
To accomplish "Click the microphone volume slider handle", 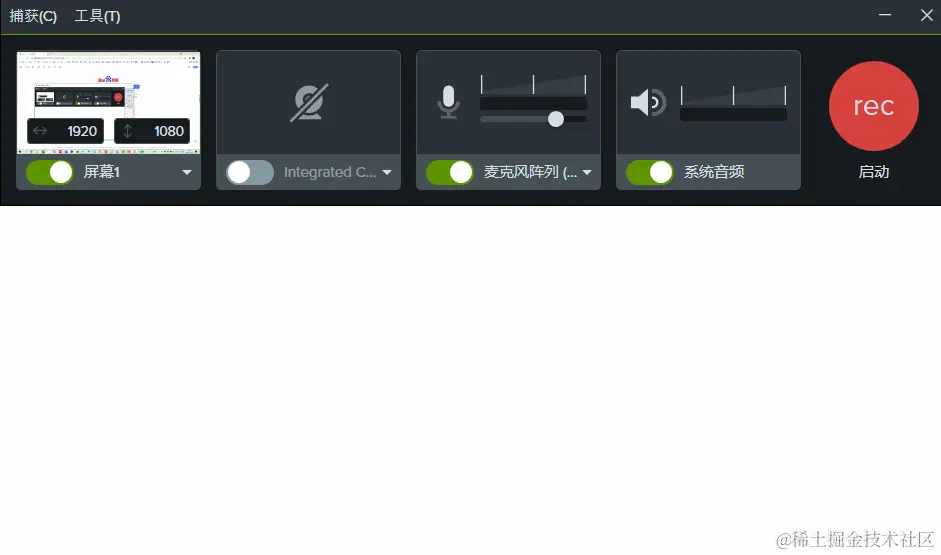I will coord(556,119).
